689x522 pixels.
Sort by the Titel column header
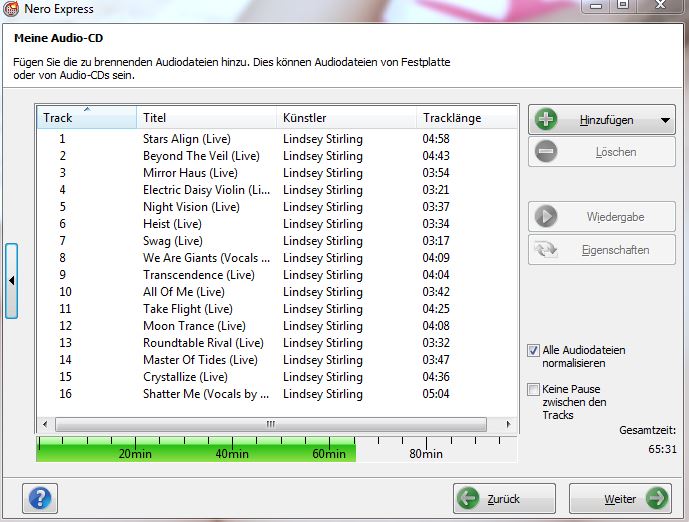[207, 117]
